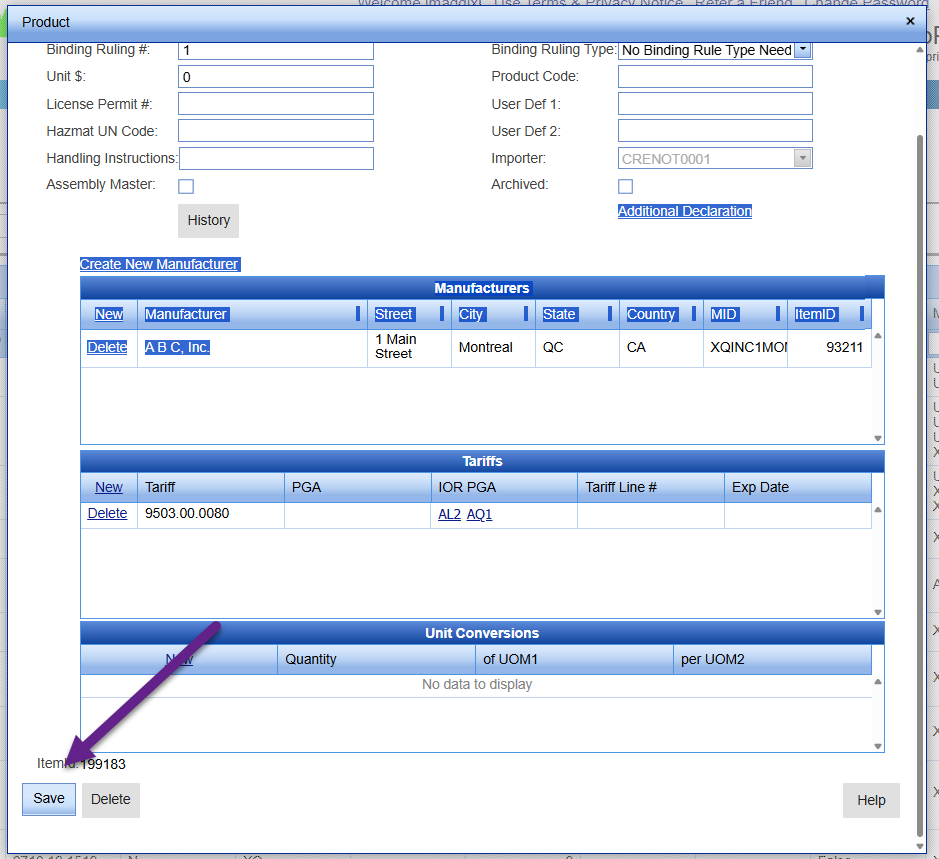Delete the 9503.00.0080 tariff row
The width and height of the screenshot is (939, 859).
(x=107, y=513)
